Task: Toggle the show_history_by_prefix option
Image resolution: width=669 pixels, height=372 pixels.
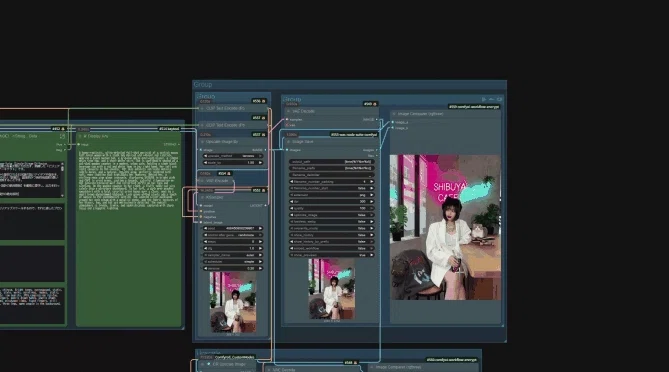Action: tap(332, 242)
